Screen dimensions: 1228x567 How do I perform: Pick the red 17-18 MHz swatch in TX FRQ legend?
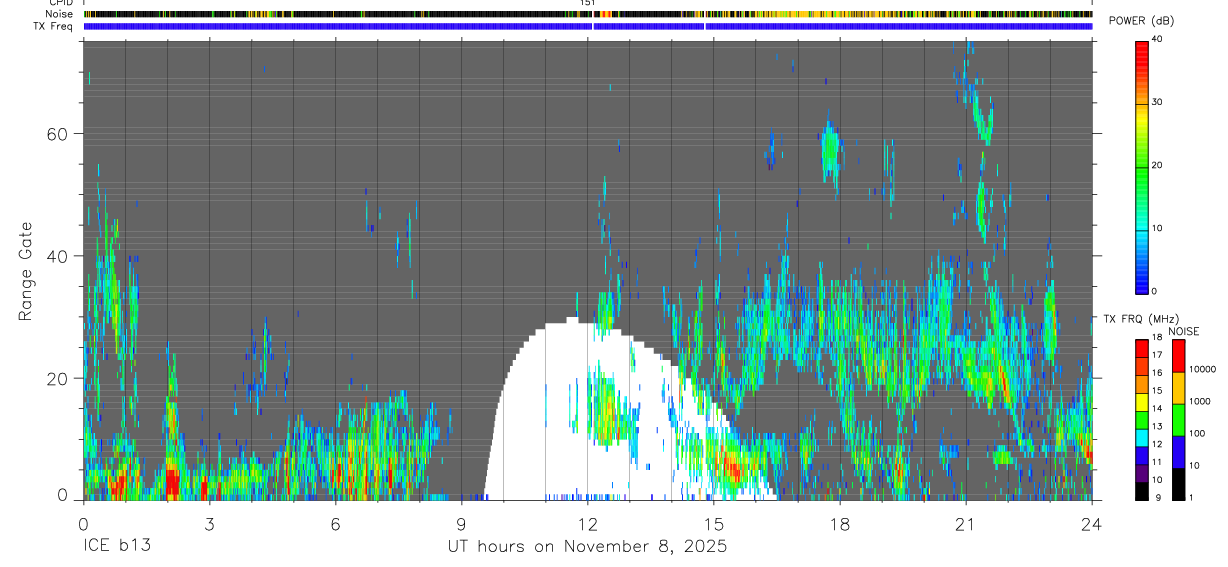pos(1141,349)
